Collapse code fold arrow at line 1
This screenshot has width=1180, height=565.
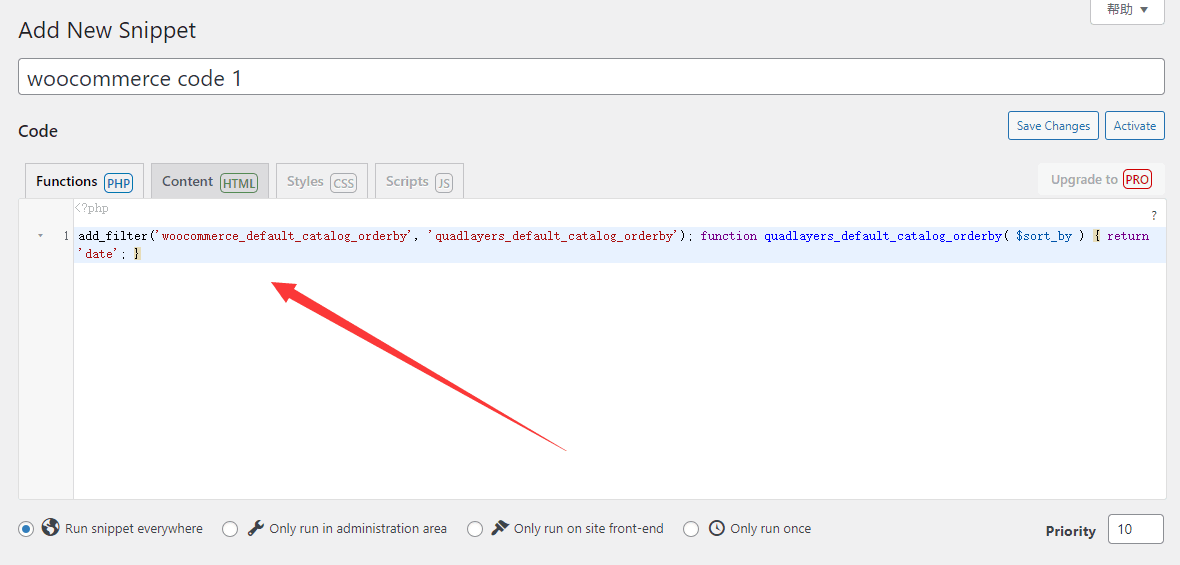click(40, 236)
